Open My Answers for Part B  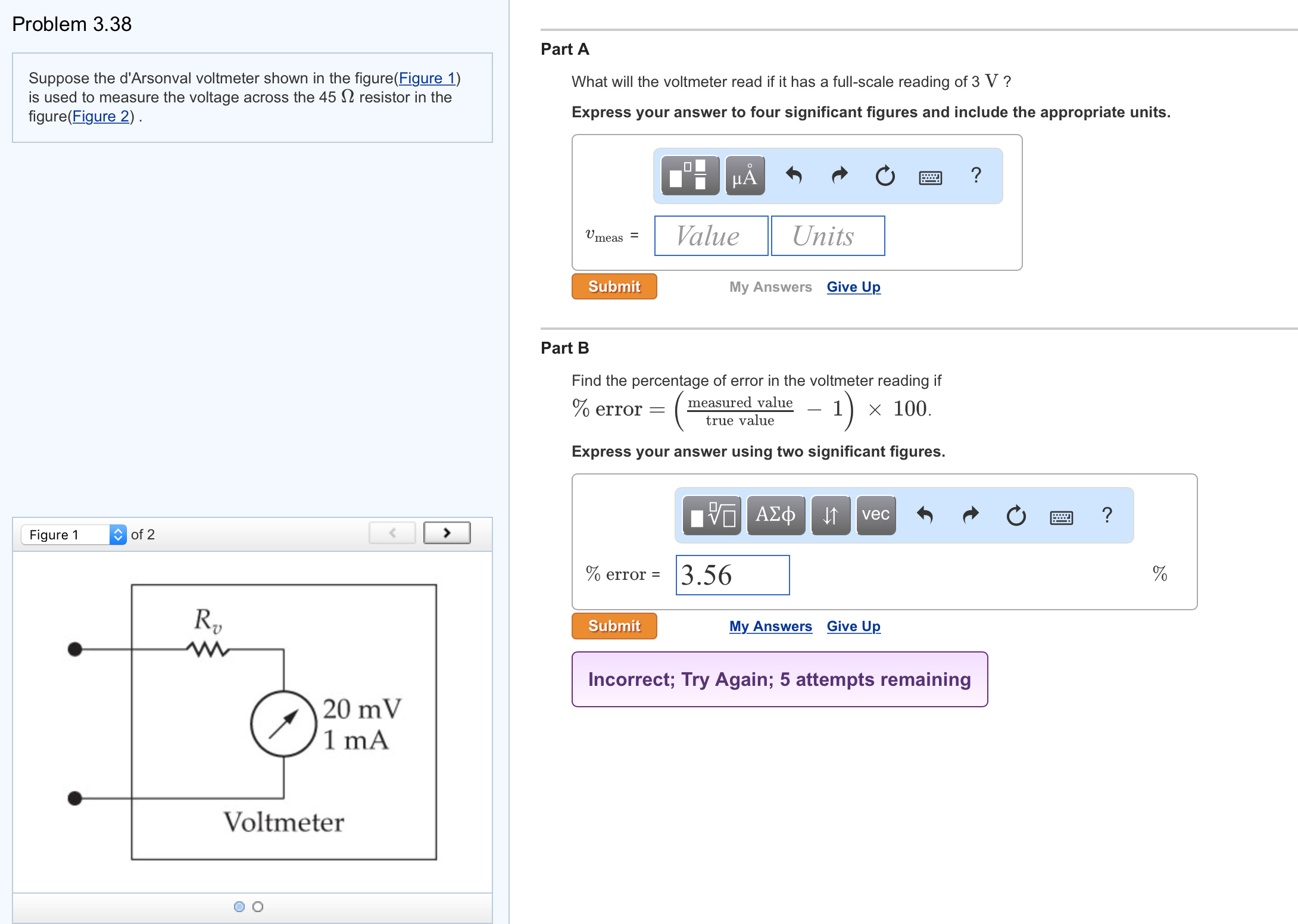pos(770,626)
